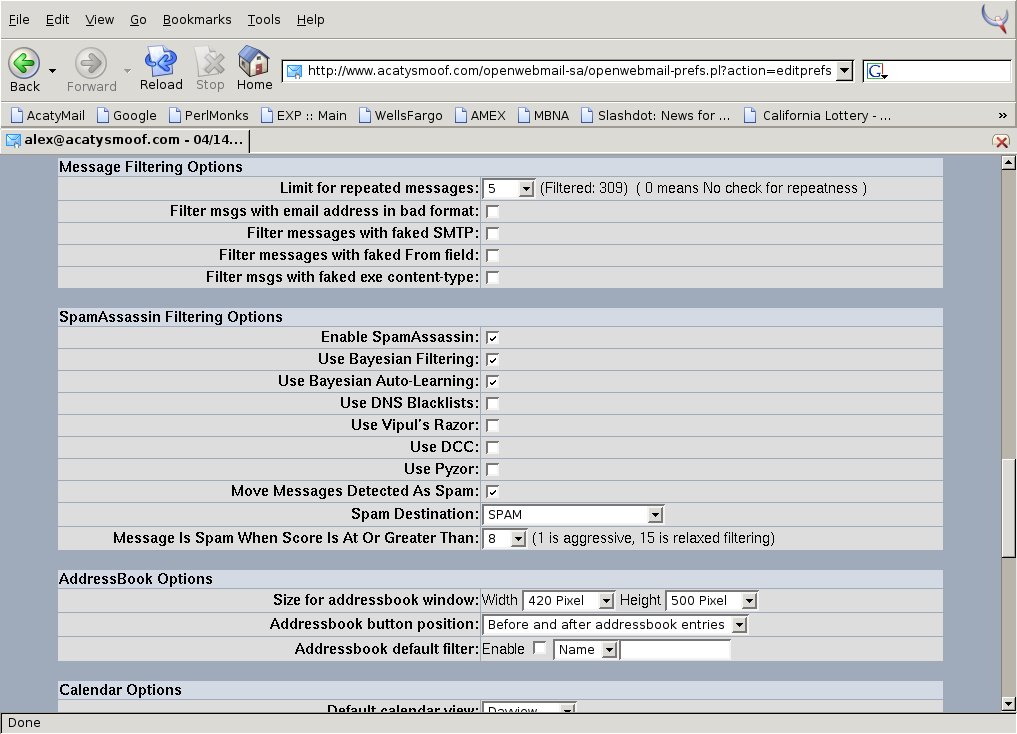Toggle Filter messages with faked SMTP

492,233
